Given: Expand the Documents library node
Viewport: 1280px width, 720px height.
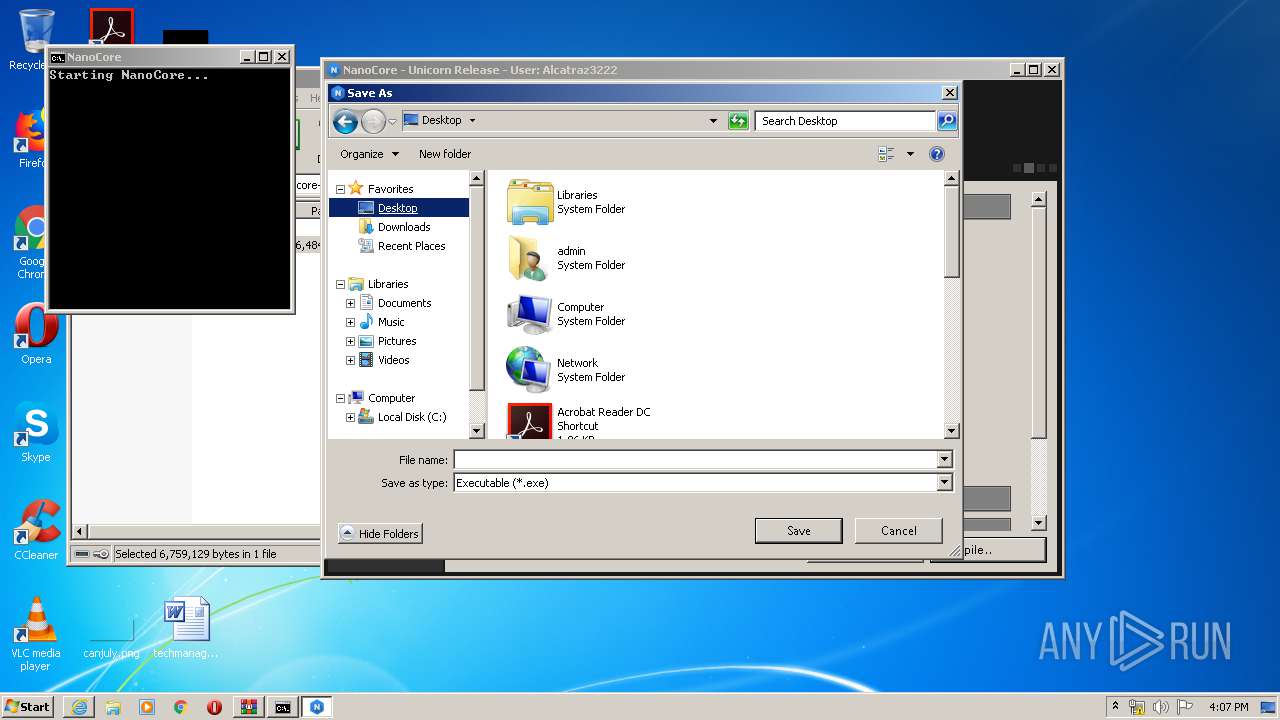Looking at the screenshot, I should (x=350, y=303).
